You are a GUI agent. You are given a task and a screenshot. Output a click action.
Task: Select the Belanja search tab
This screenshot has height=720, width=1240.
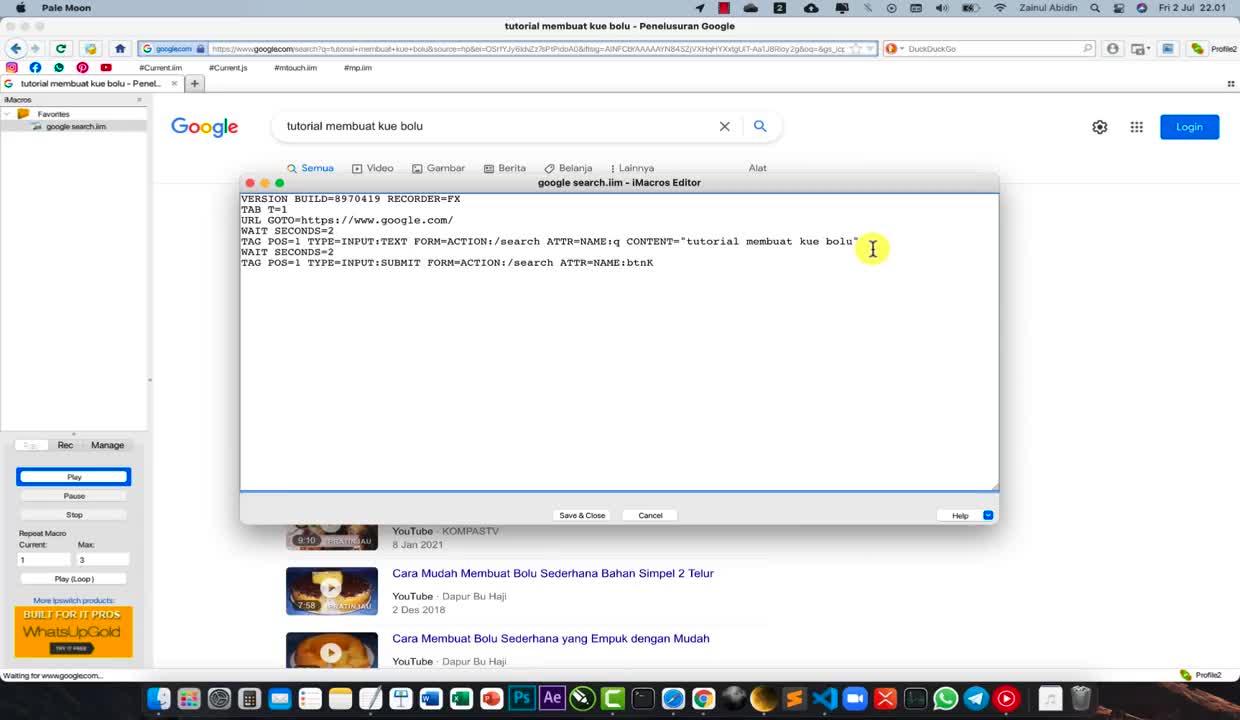(568, 168)
